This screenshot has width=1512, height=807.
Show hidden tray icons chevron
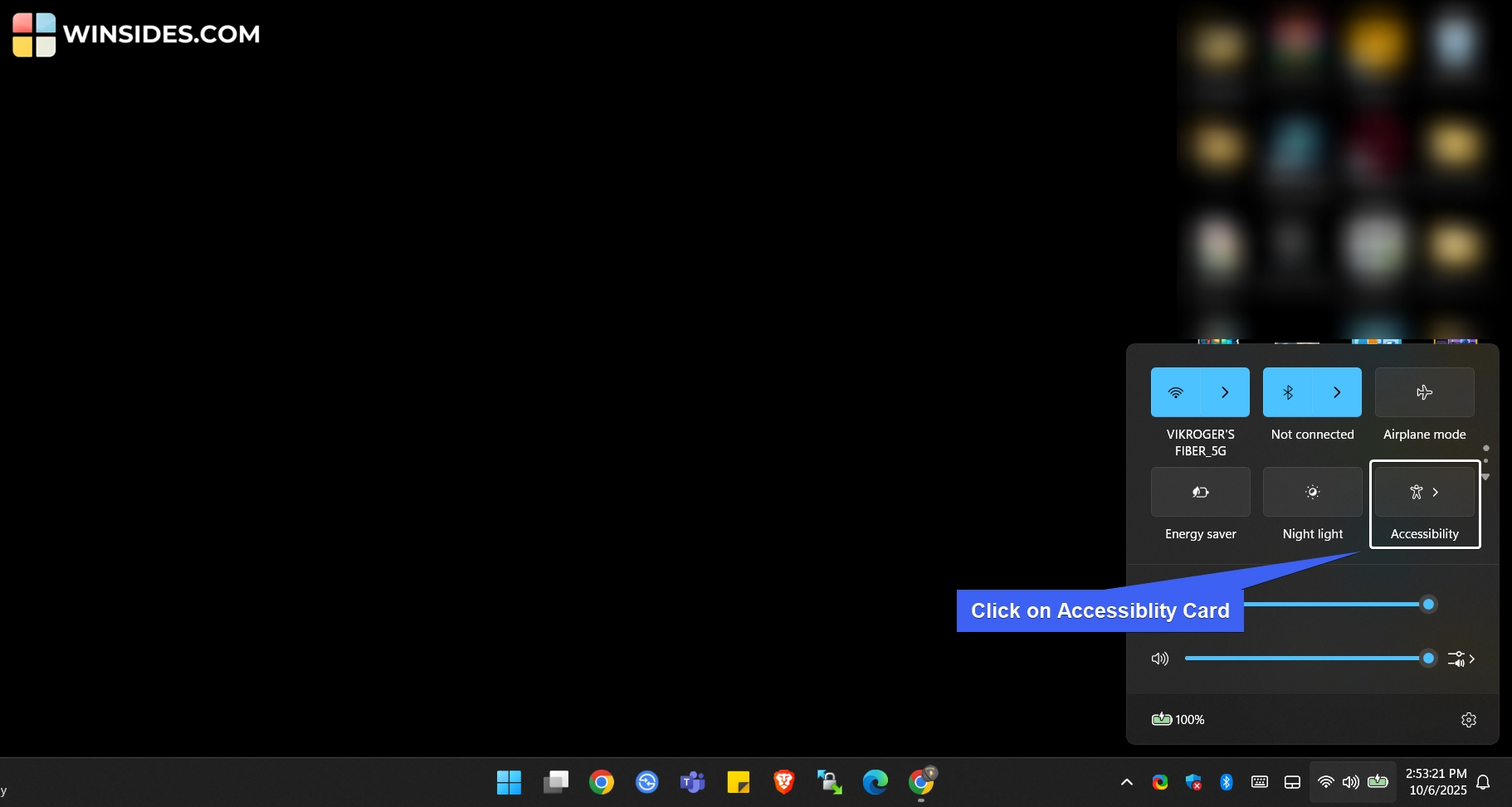point(1126,782)
